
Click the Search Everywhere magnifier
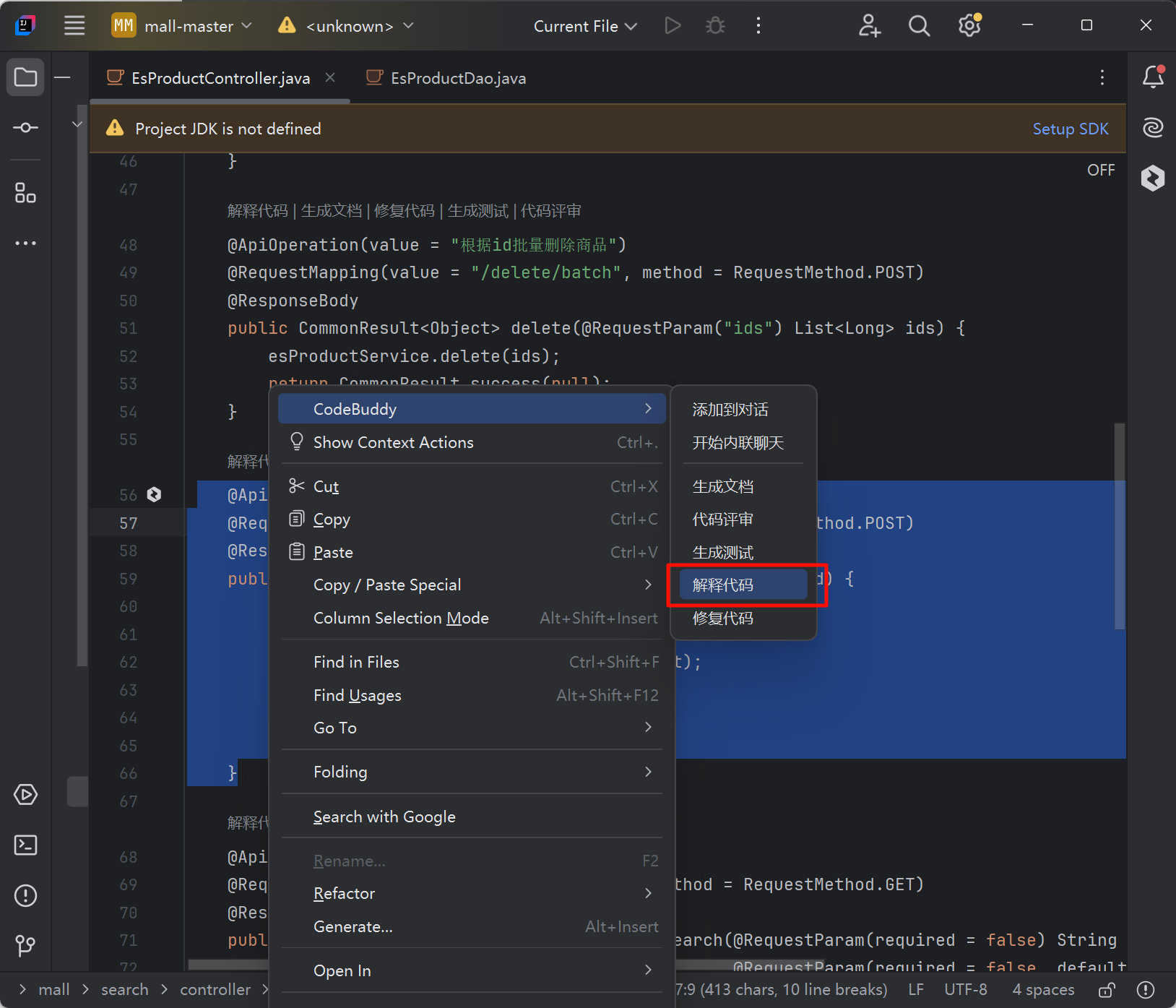(919, 26)
